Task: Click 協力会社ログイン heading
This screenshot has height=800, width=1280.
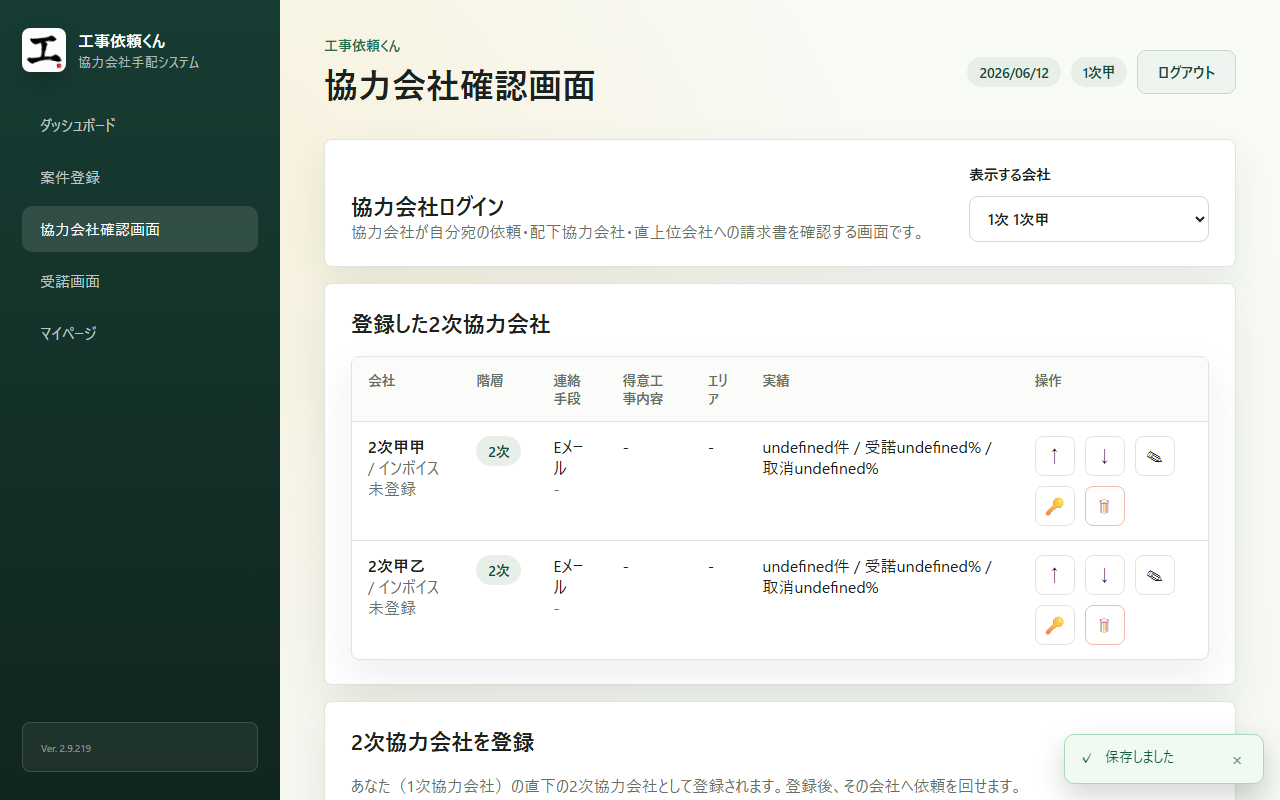Action: click(x=428, y=207)
